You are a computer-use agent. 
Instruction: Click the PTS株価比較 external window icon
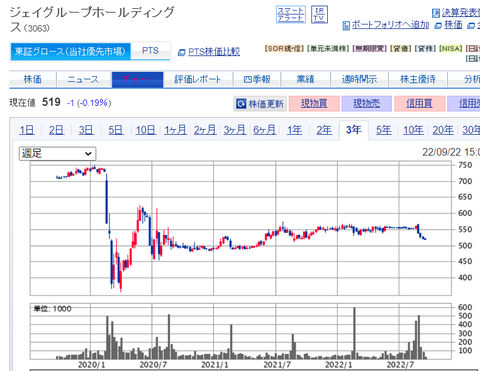[181, 52]
